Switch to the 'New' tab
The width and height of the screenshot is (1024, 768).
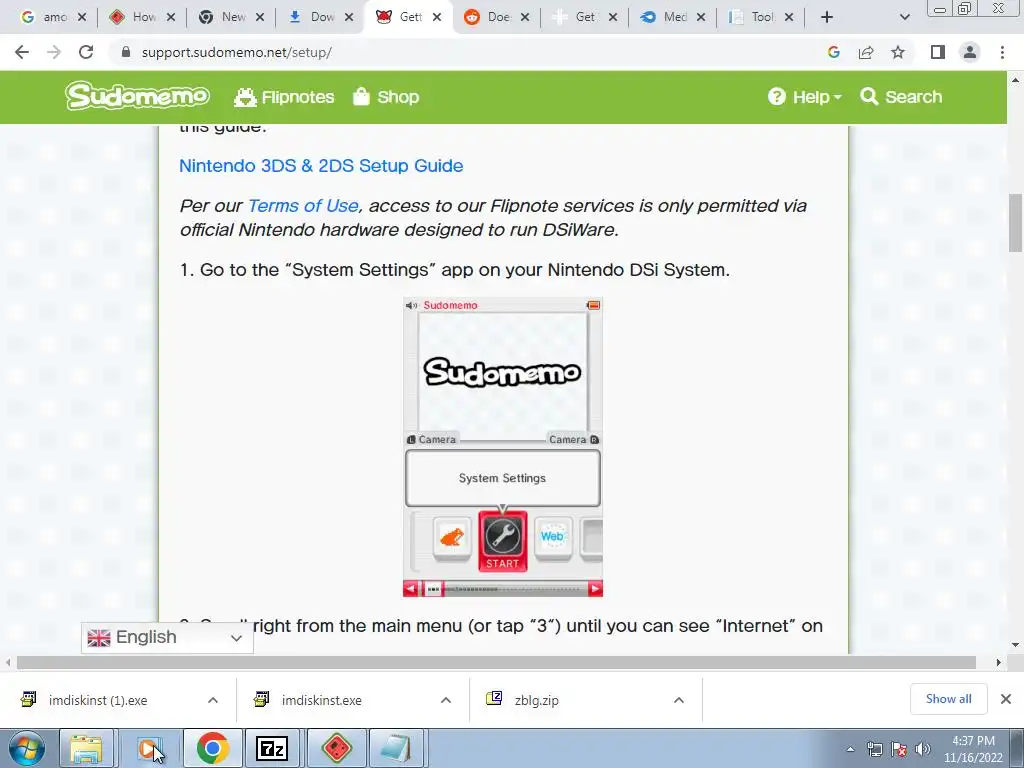[231, 17]
